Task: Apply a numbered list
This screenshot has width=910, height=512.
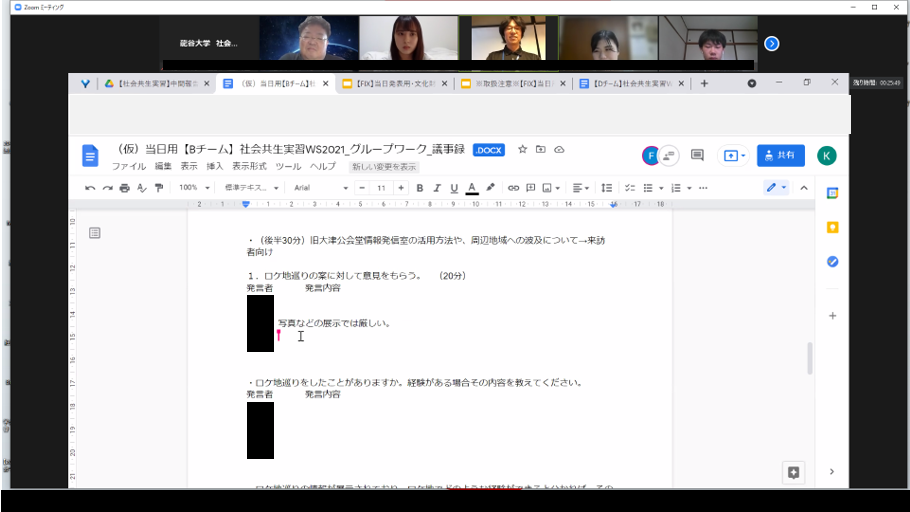Action: [676, 188]
